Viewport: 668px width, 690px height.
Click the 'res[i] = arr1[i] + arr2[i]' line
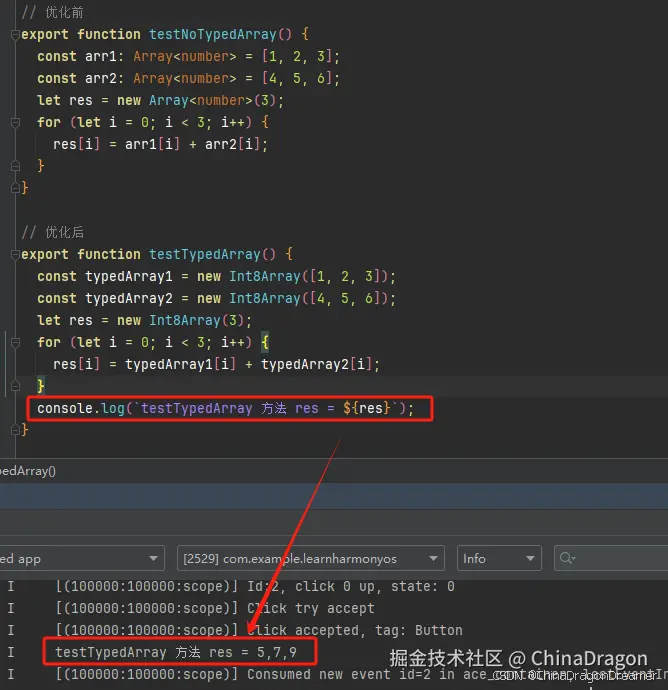coord(160,144)
